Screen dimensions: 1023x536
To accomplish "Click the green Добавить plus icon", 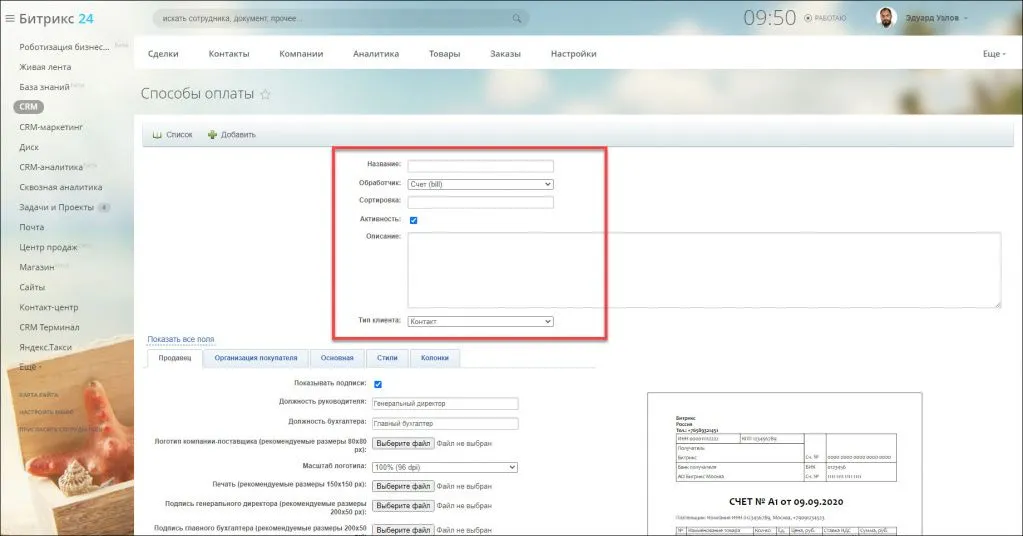I will click(x=212, y=135).
